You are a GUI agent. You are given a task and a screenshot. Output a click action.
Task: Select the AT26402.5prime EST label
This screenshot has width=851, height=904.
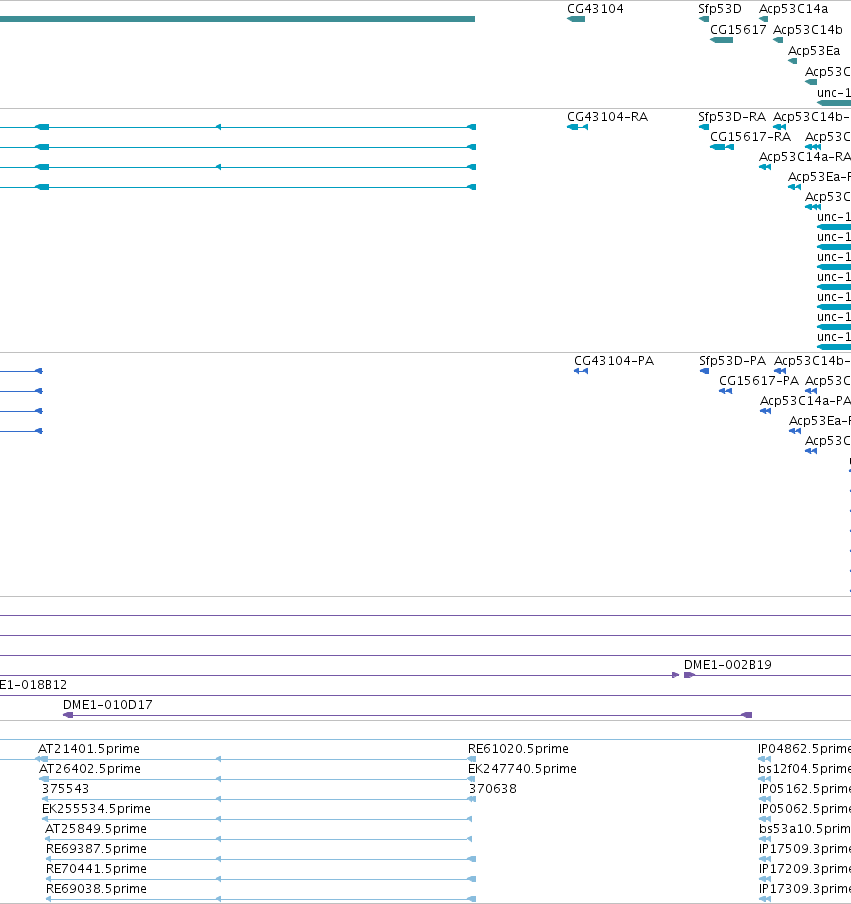pyautogui.click(x=90, y=769)
